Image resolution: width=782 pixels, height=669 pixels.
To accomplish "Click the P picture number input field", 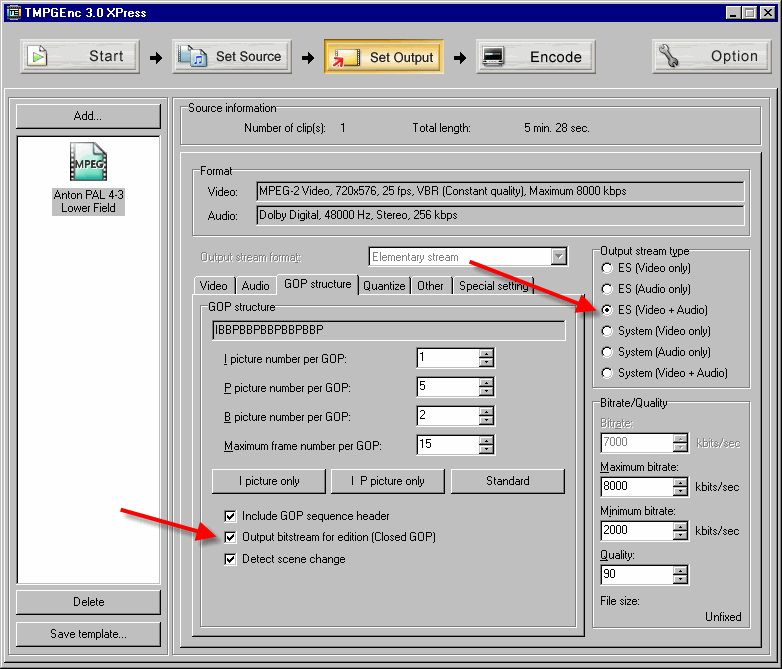I will 447,387.
